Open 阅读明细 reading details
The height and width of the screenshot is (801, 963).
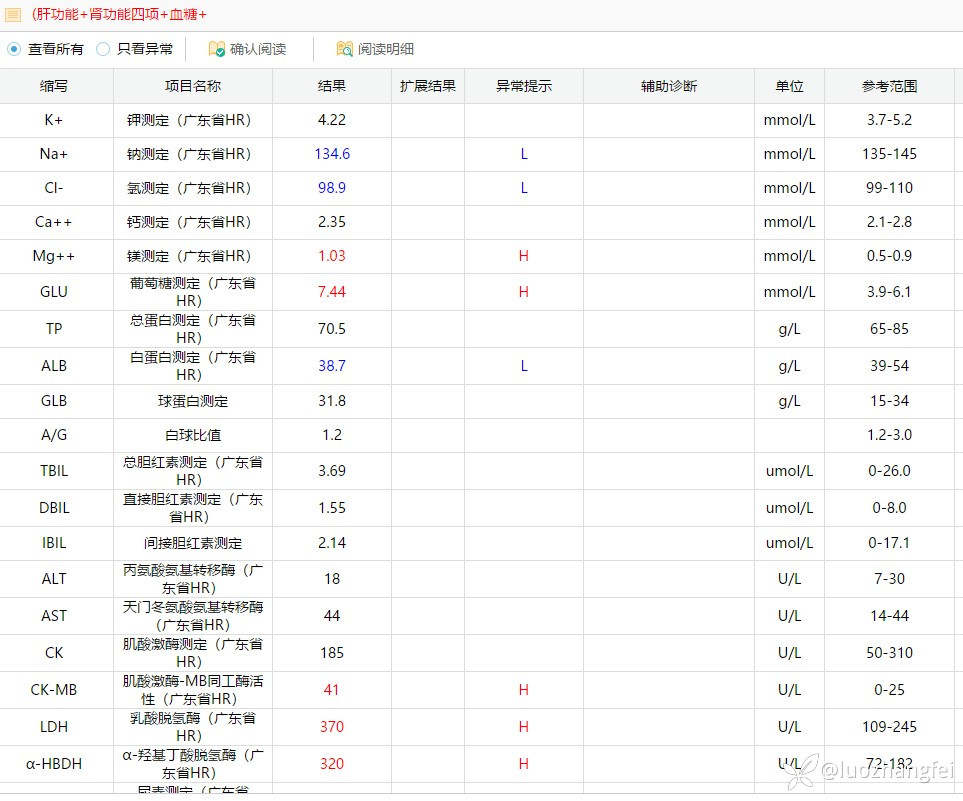[x=385, y=48]
